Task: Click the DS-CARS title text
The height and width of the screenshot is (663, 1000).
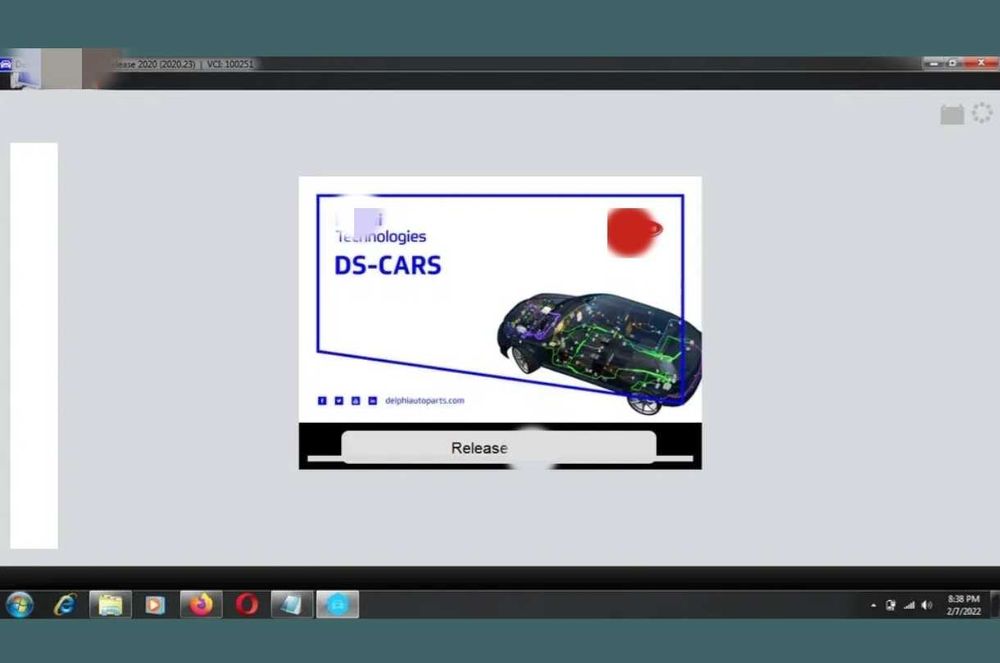Action: (388, 265)
